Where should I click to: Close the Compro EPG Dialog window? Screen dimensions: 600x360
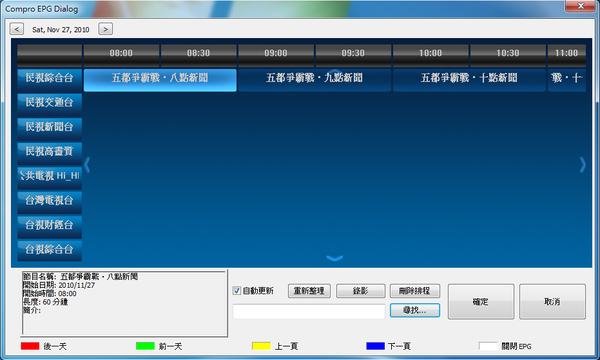[x=580, y=6]
